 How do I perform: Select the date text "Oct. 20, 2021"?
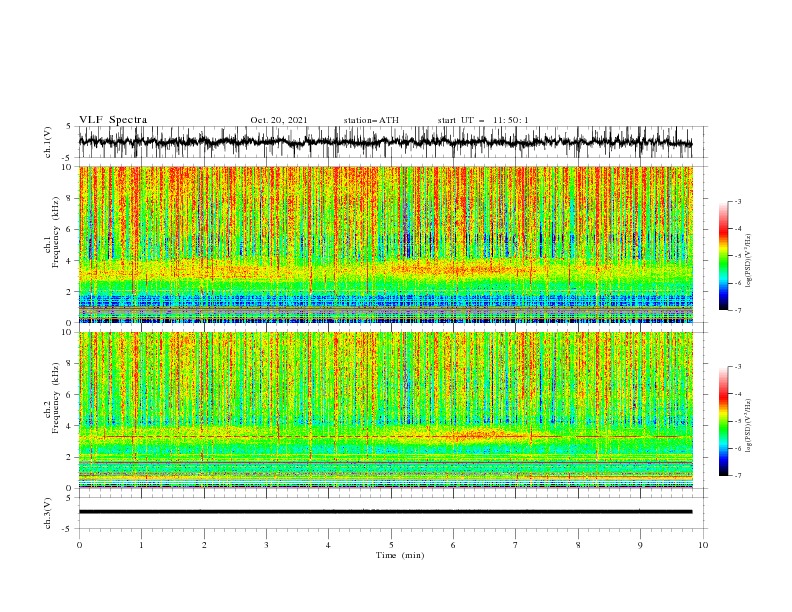point(279,120)
